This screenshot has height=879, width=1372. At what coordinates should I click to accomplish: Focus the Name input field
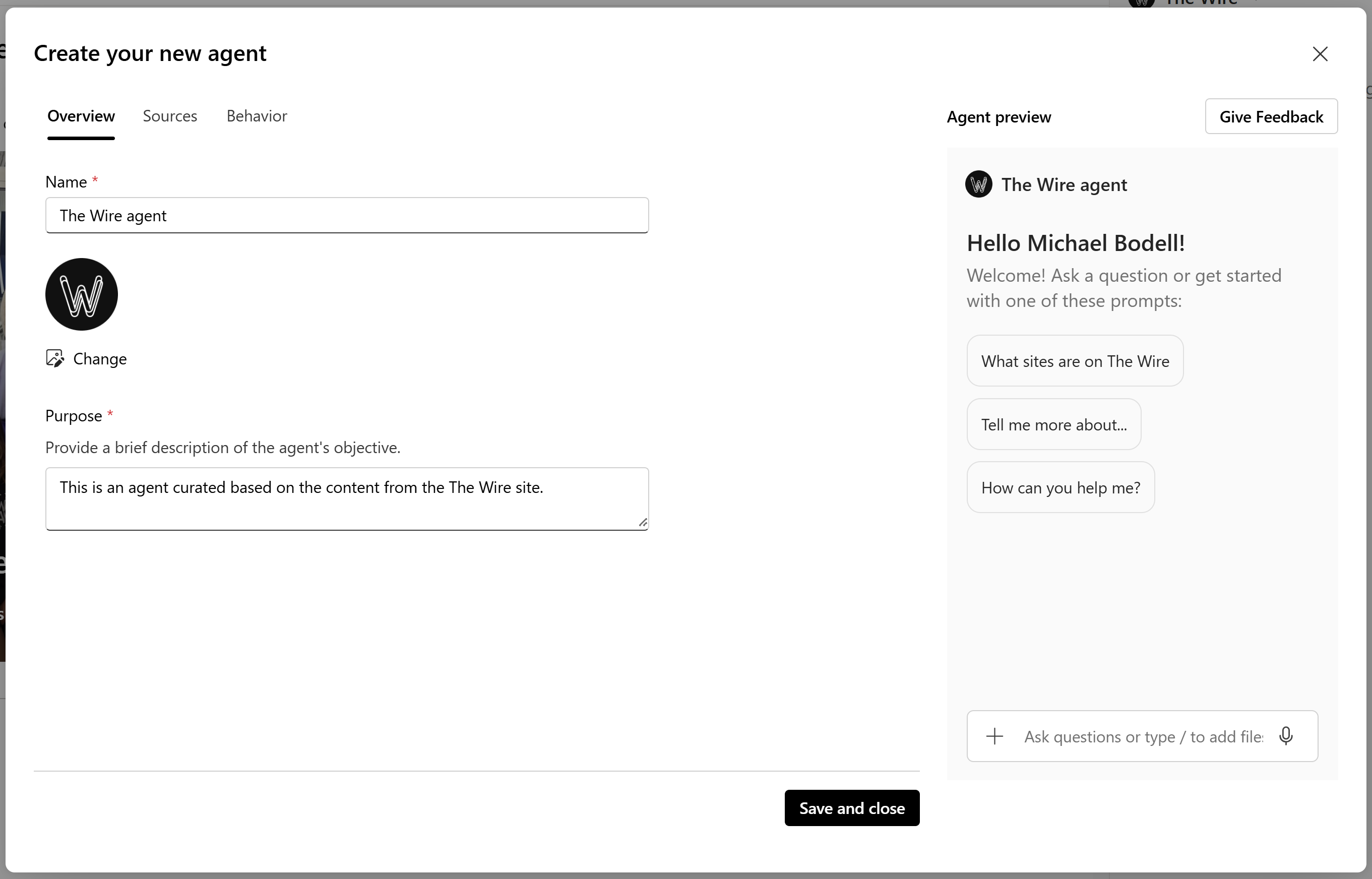click(346, 216)
